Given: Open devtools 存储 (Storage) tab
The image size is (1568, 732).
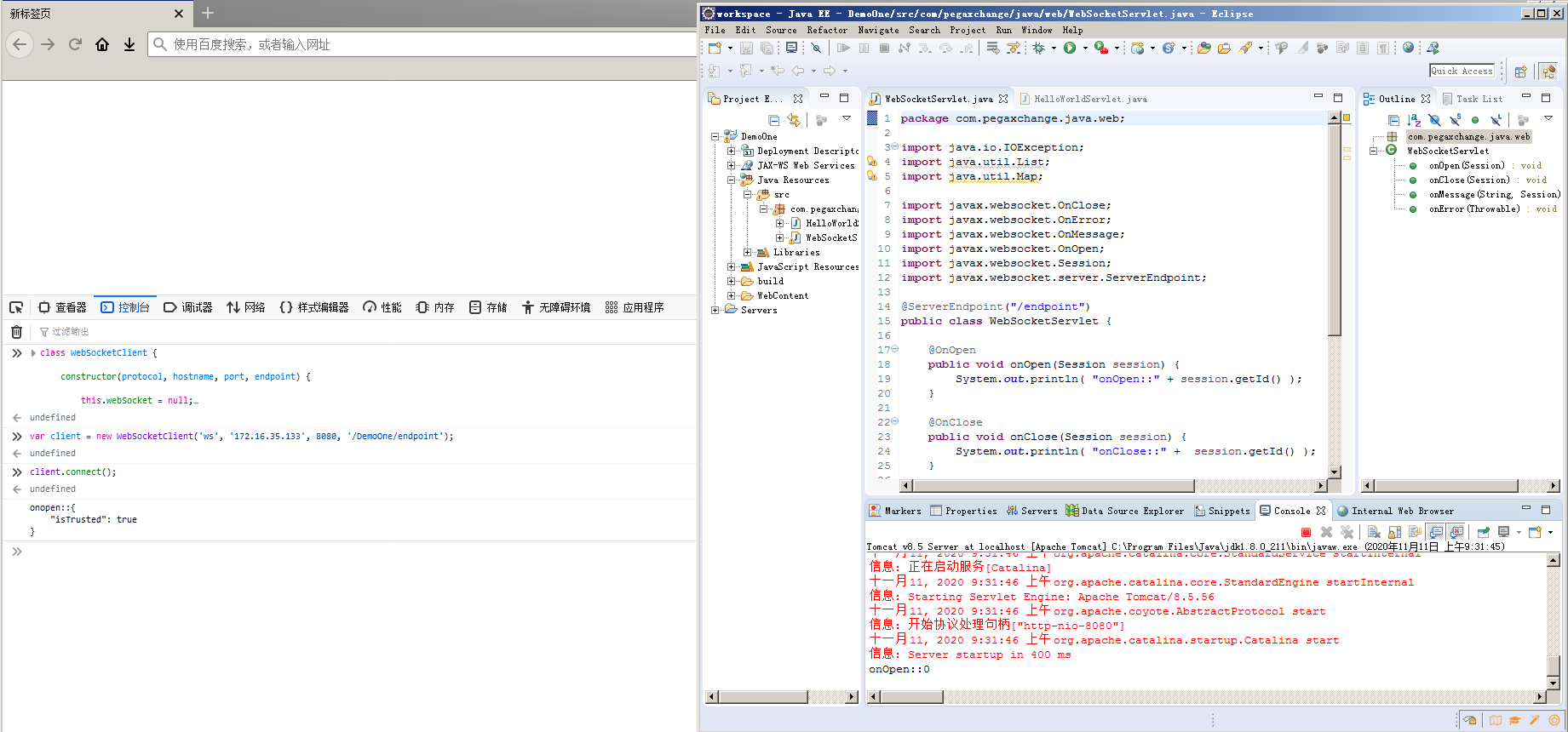Looking at the screenshot, I should click(488, 307).
